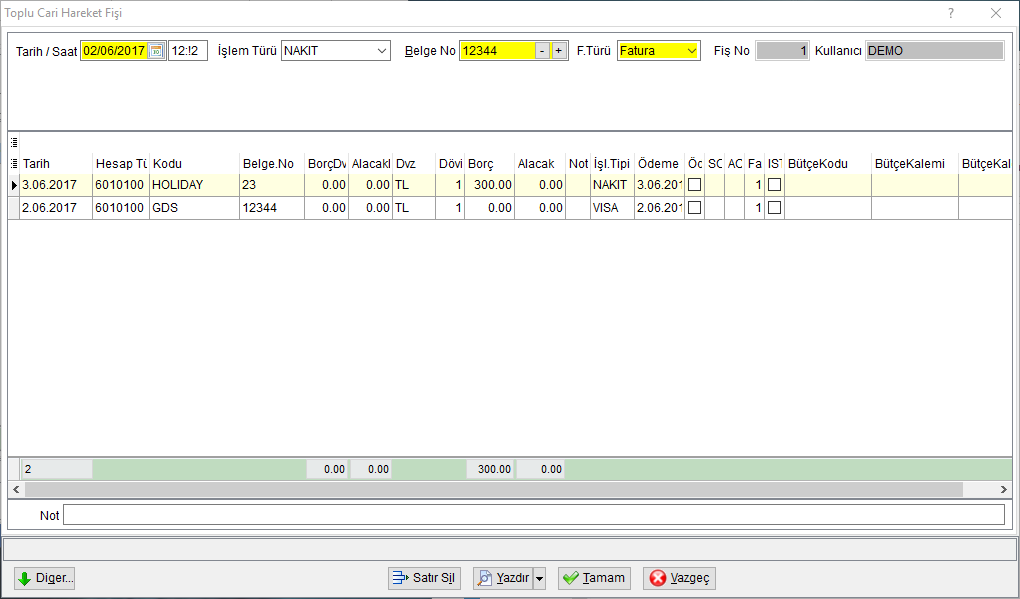Click the 3.06.2017 date cell
Image resolution: width=1020 pixels, height=599 pixels.
56,185
